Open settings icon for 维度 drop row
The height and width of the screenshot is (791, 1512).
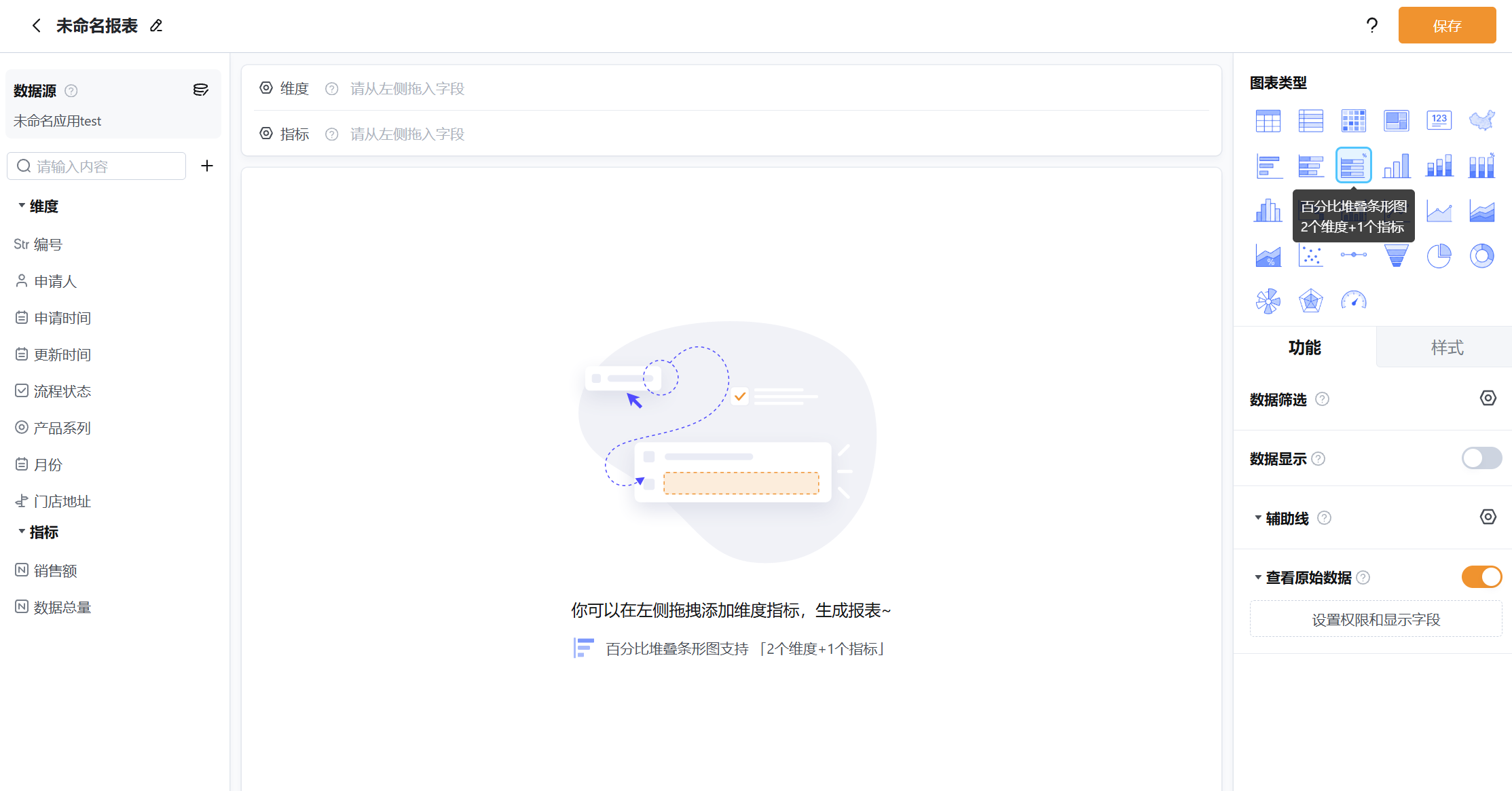pos(266,88)
